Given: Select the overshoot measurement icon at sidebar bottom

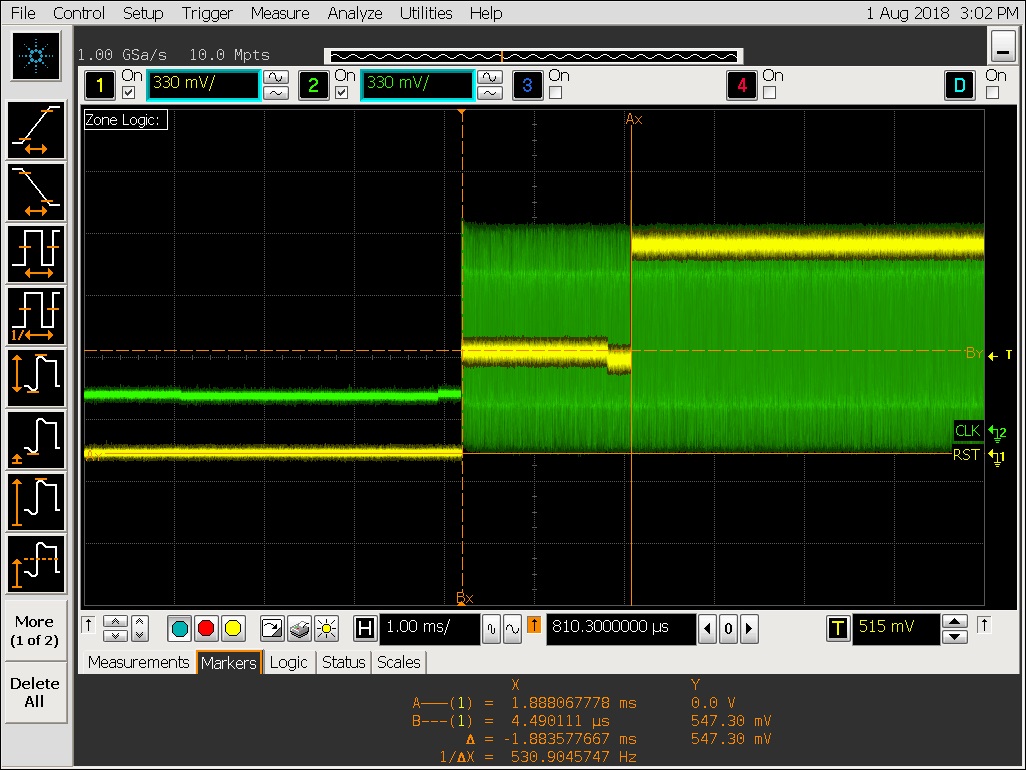Looking at the screenshot, I should coord(36,564).
